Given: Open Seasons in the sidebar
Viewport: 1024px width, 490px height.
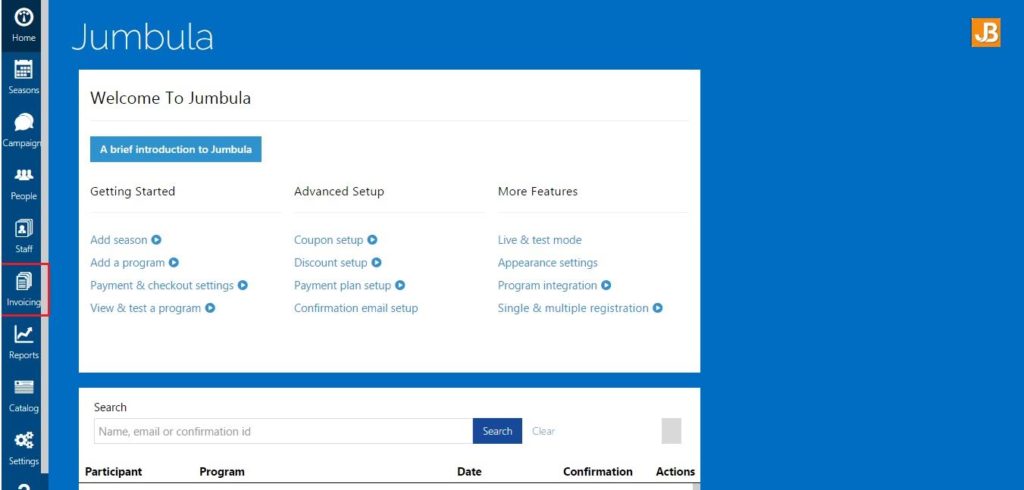Looking at the screenshot, I should coord(24,78).
